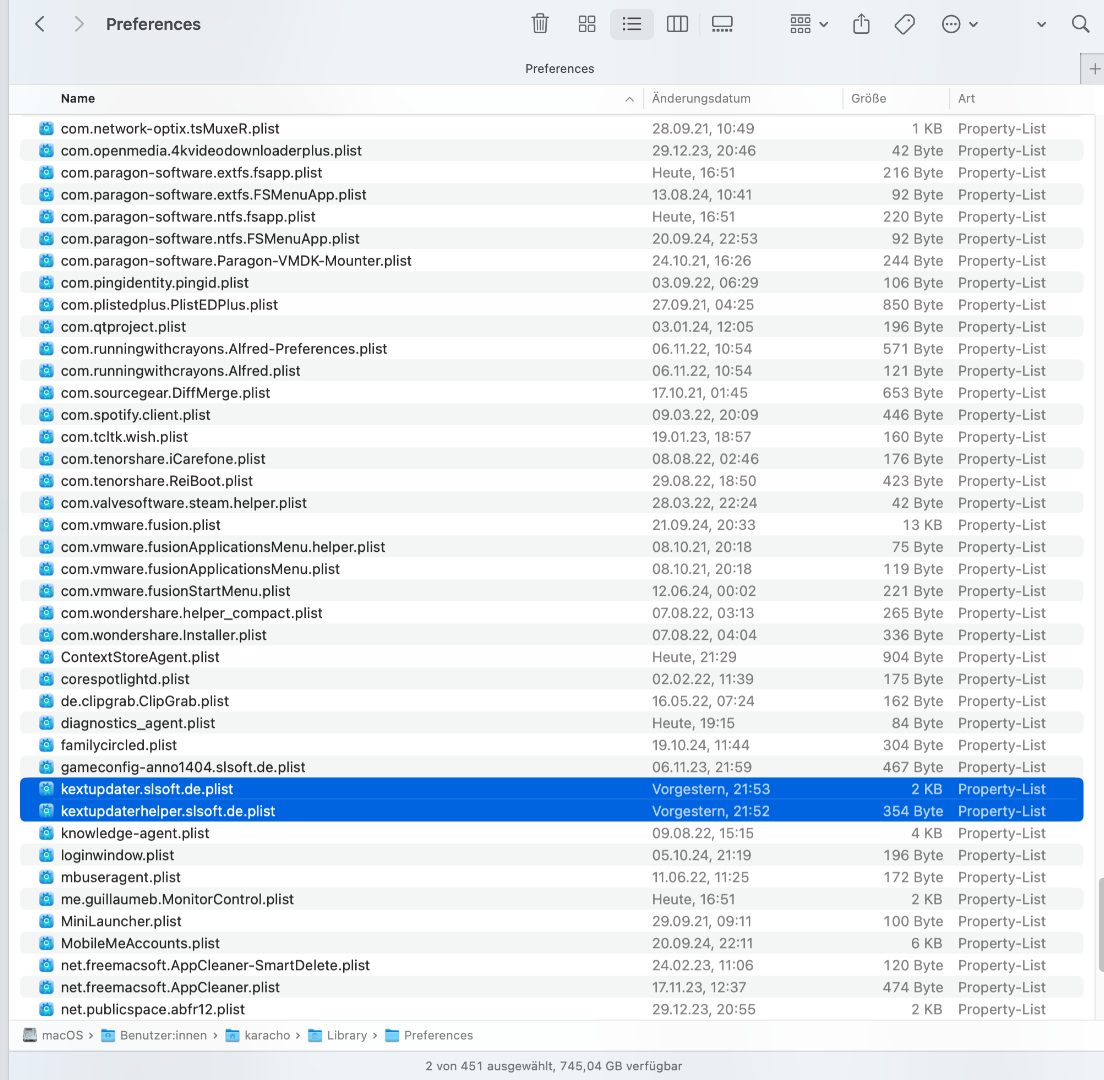Click plist icon of com.spotify.client.plist
The image size is (1104, 1080).
(x=46, y=415)
